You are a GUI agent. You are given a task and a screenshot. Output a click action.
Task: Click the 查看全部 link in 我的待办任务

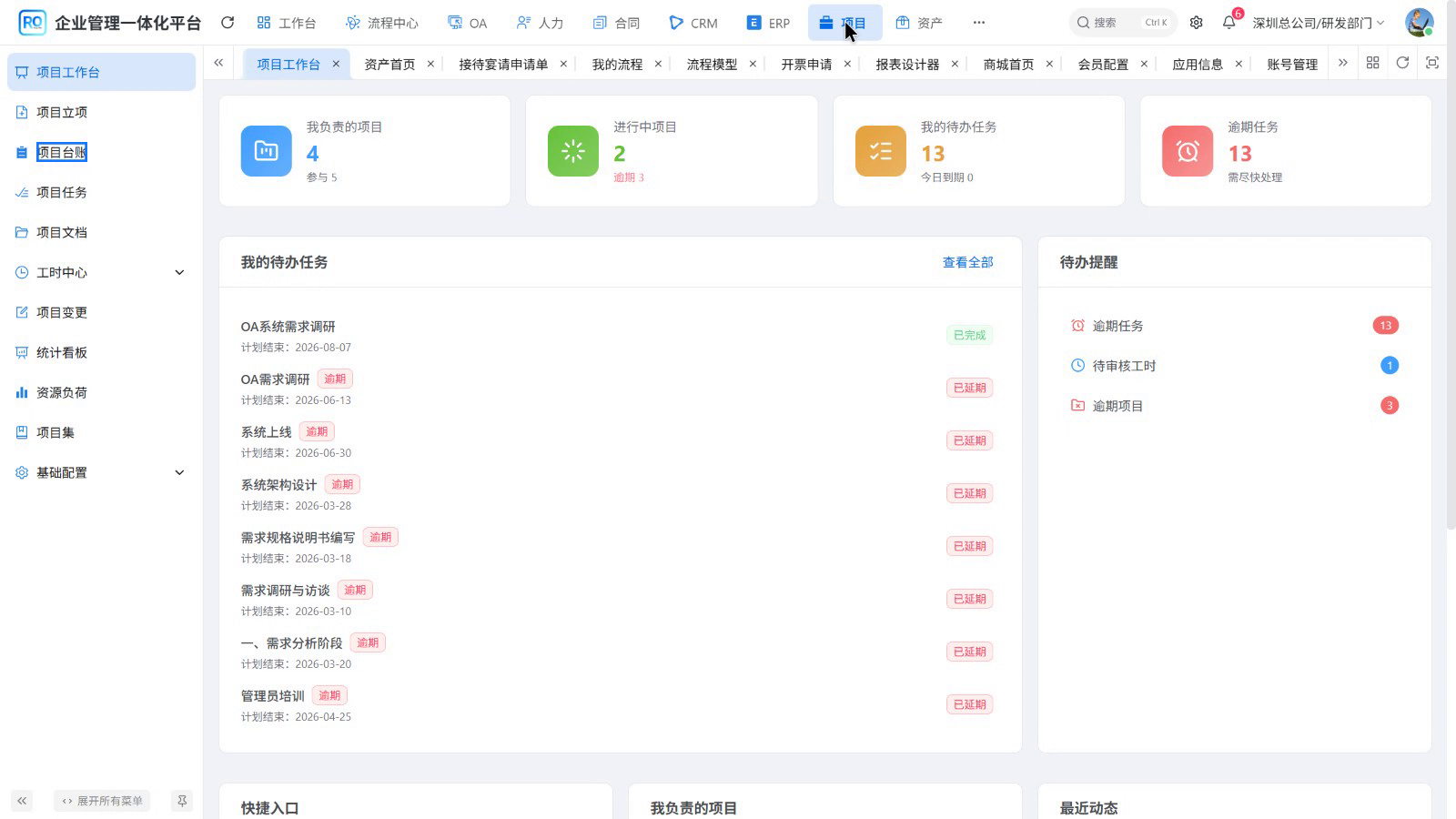(967, 262)
